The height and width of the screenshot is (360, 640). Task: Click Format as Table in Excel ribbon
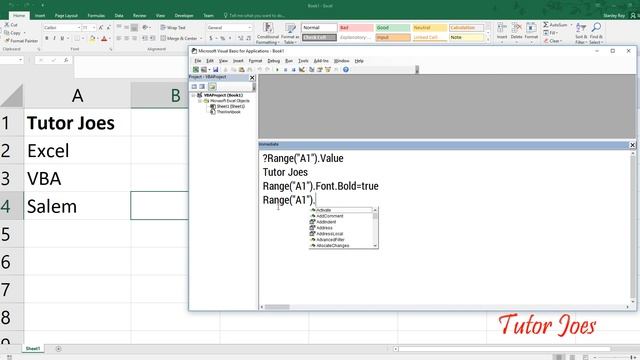click(290, 33)
